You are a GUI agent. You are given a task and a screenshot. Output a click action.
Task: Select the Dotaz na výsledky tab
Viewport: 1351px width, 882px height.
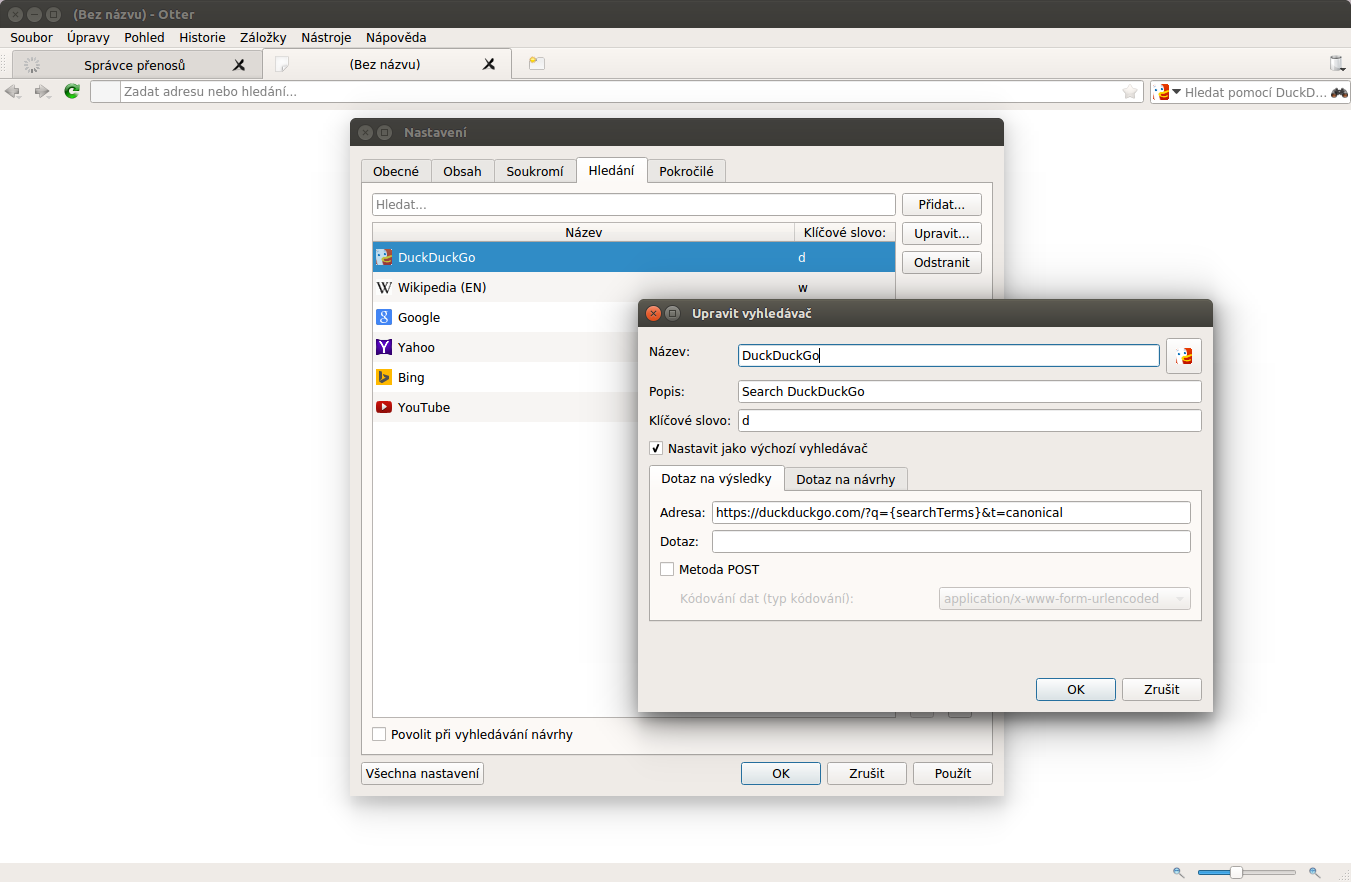tap(716, 478)
